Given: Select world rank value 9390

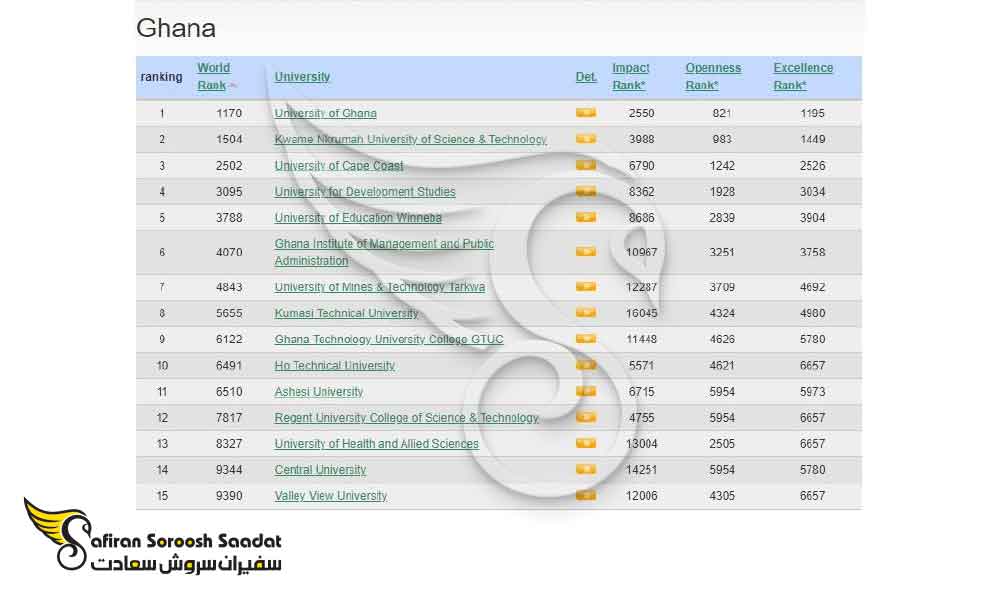Looking at the screenshot, I should pos(229,495).
